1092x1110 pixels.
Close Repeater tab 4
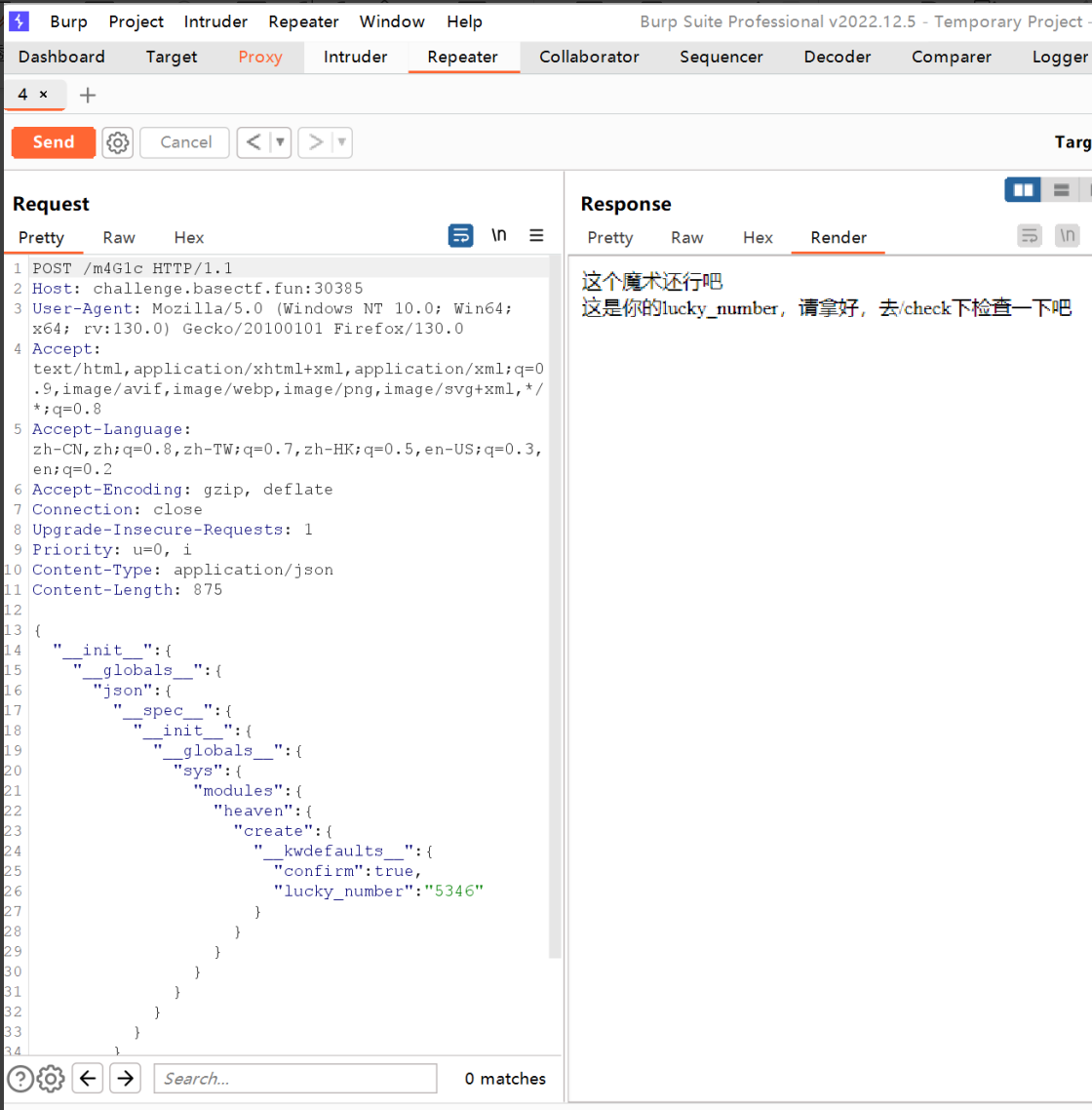click(44, 95)
